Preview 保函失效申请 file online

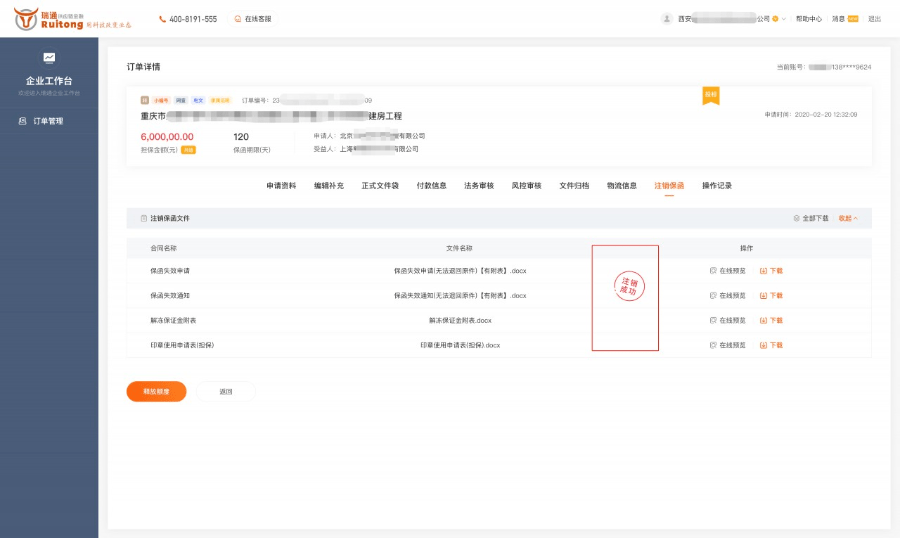coord(727,270)
